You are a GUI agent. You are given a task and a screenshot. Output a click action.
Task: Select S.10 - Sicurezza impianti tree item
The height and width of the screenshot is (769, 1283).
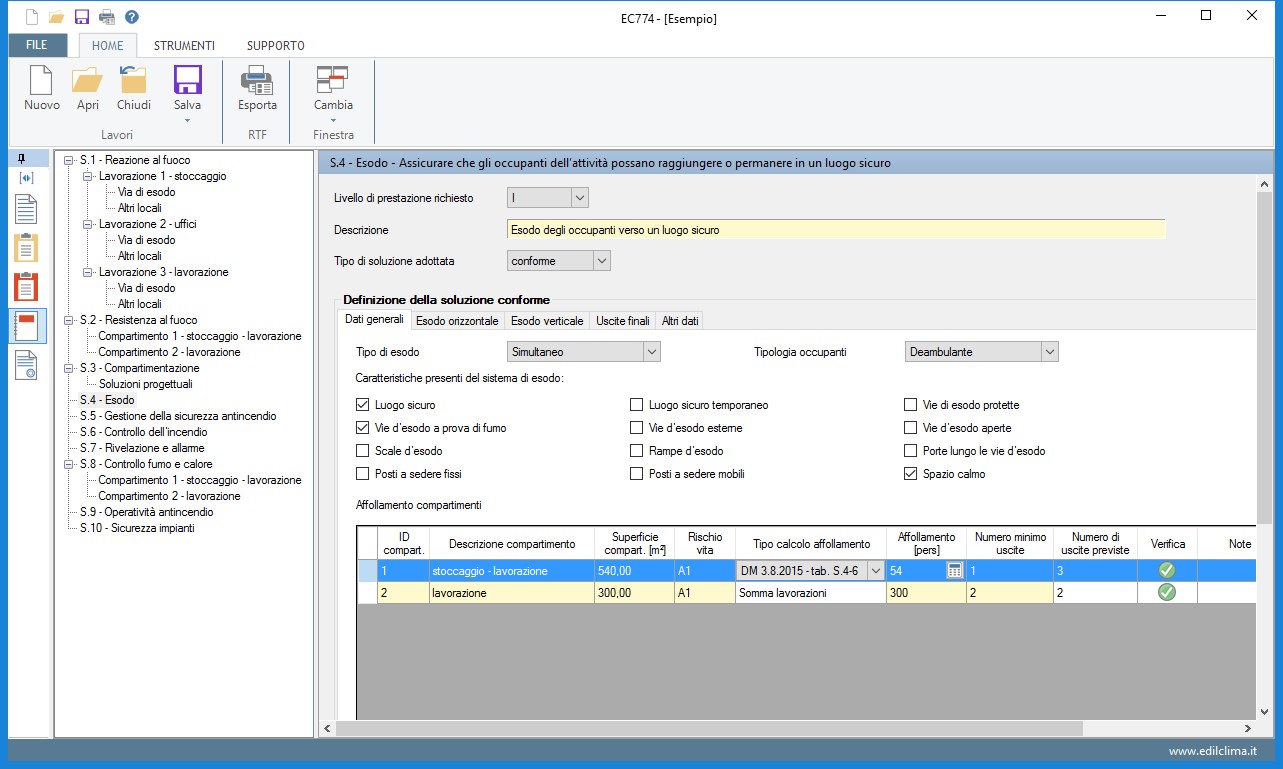click(137, 528)
